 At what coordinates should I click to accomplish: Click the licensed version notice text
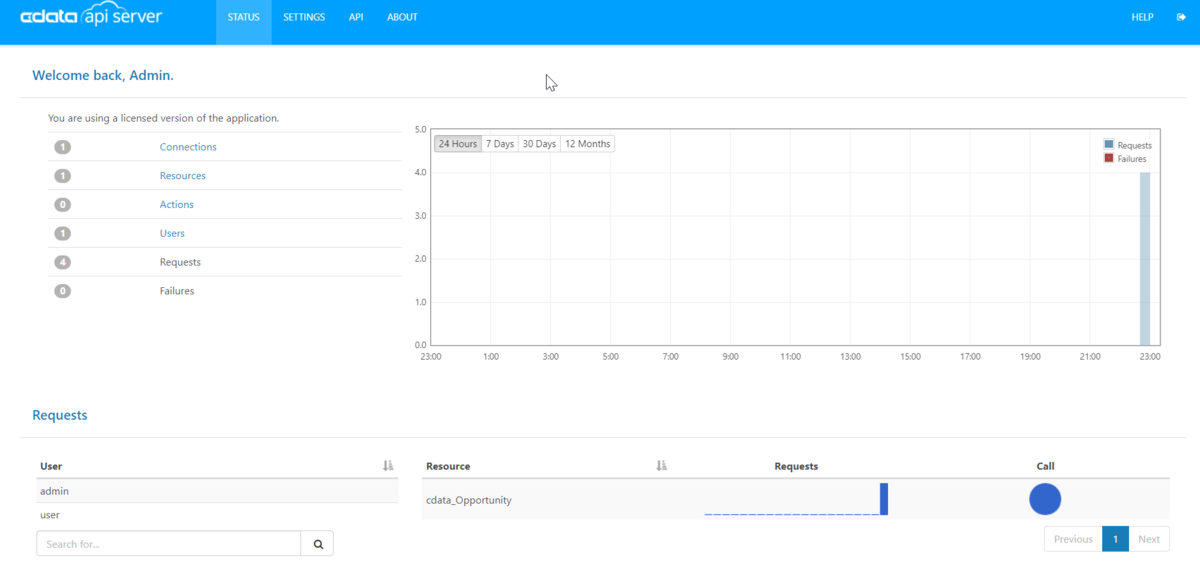click(164, 118)
